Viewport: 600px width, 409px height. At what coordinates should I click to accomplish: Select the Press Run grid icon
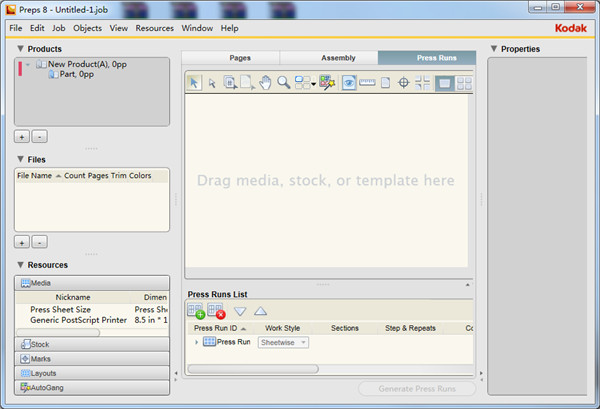[209, 341]
